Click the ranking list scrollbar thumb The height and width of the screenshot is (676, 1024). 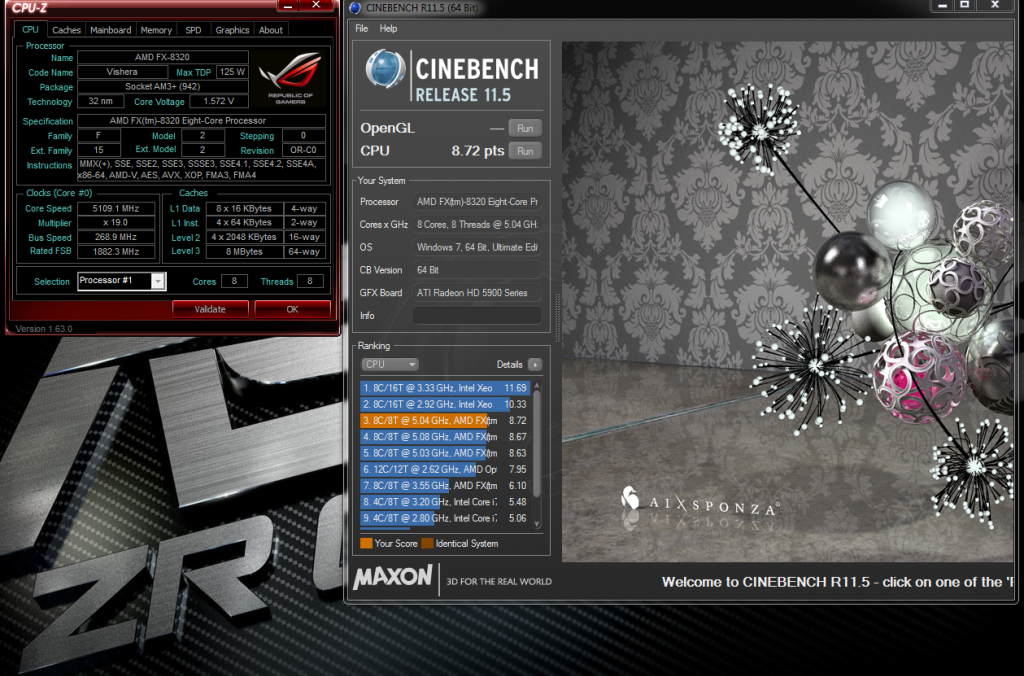point(537,443)
